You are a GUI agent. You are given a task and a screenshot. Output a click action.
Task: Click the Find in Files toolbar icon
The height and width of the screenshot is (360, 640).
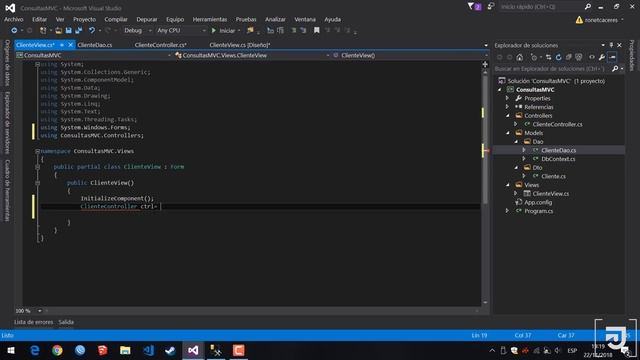point(250,31)
